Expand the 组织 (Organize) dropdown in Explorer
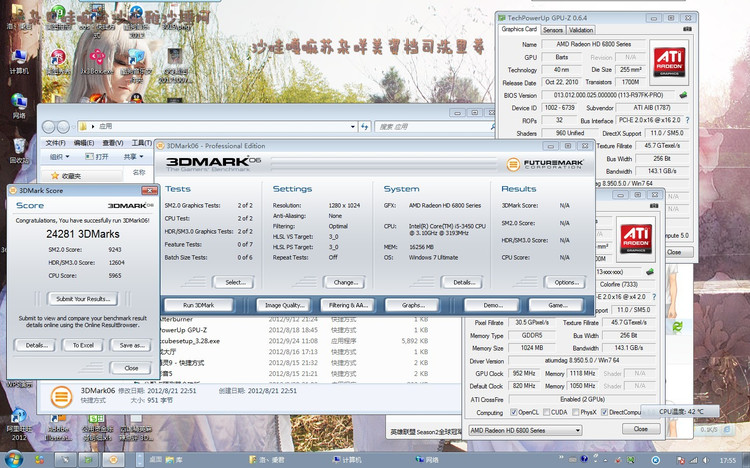The image size is (750, 468). click(x=60, y=156)
